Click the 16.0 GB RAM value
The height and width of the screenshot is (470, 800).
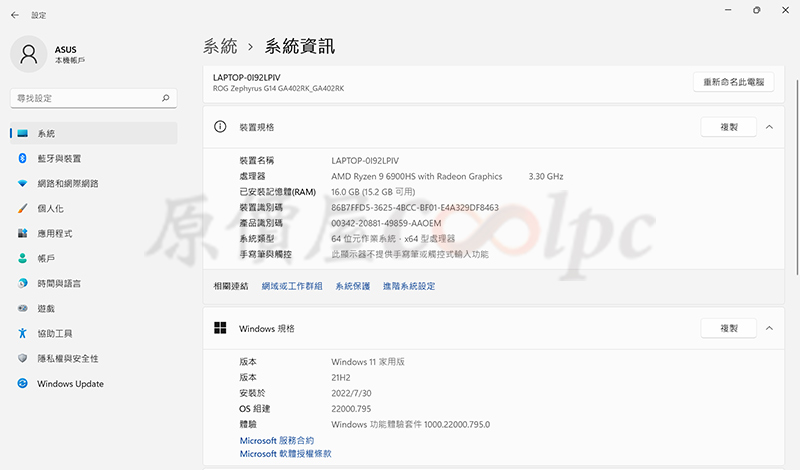click(x=373, y=192)
